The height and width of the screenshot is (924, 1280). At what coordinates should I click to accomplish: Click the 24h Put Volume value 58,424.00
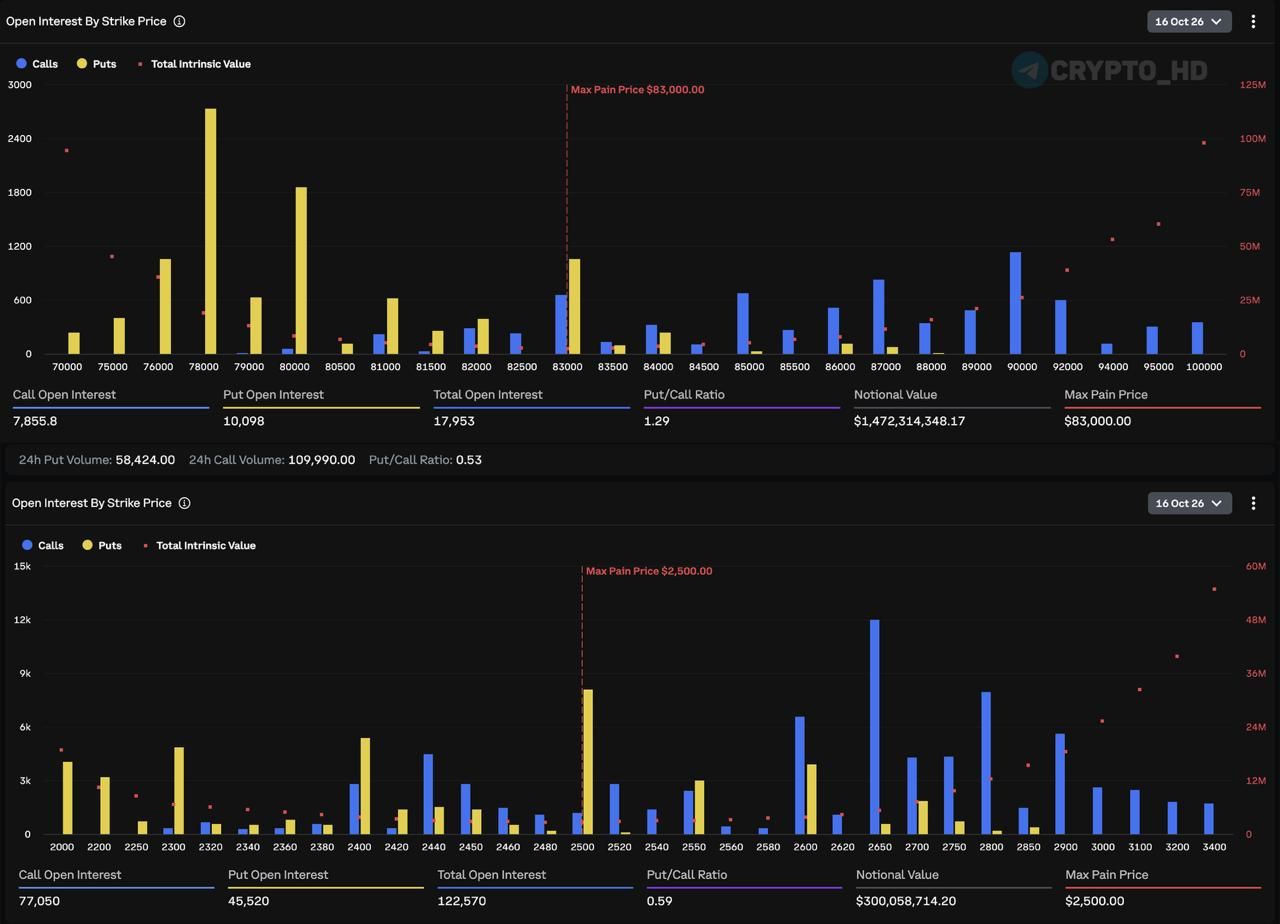coord(146,460)
